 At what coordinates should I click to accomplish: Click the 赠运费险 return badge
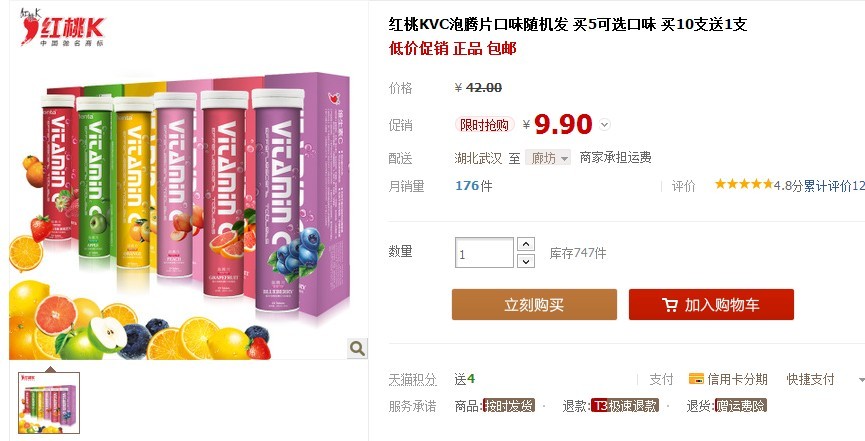point(740,406)
